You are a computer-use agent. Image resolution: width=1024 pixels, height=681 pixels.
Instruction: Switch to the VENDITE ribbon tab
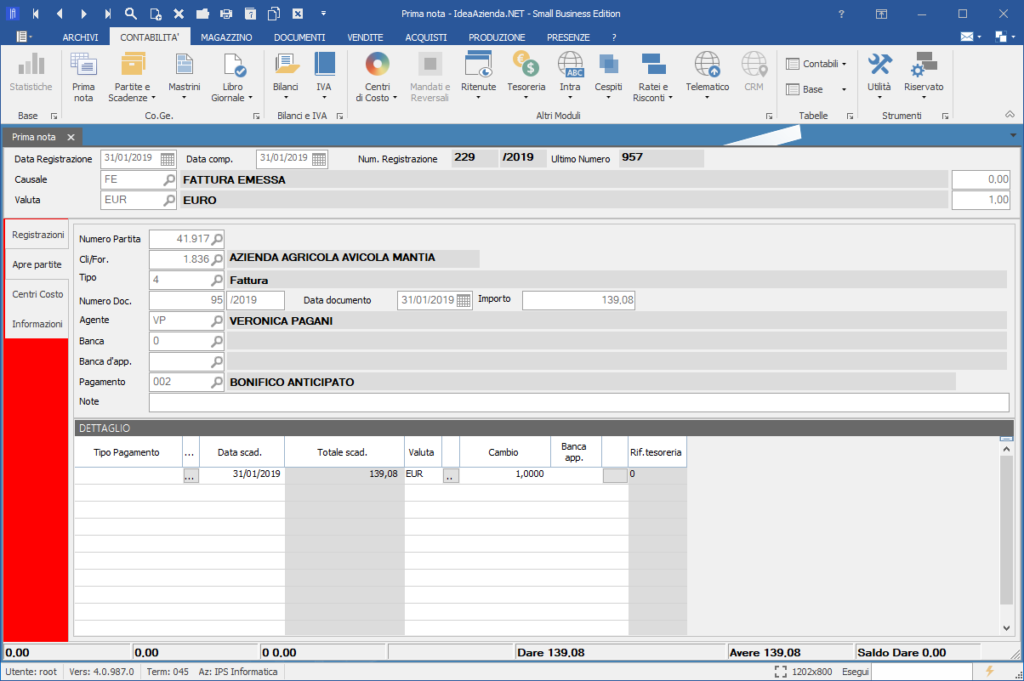pyautogui.click(x=365, y=37)
